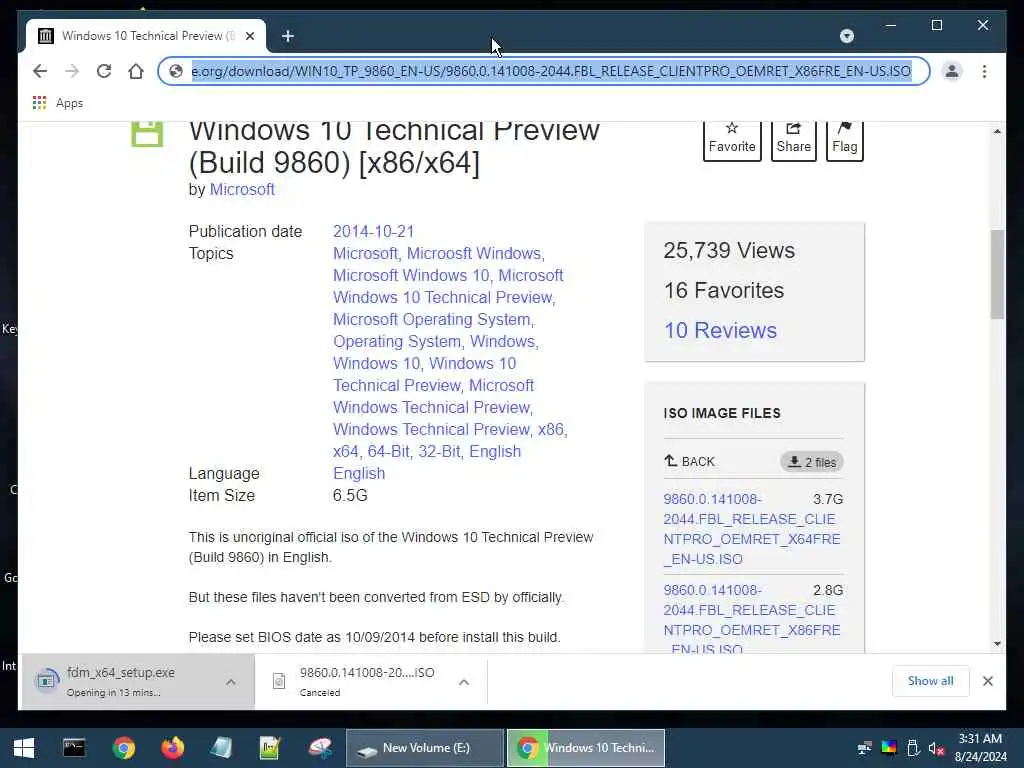Close the downloads bar
This screenshot has height=768, width=1024.
[x=987, y=681]
